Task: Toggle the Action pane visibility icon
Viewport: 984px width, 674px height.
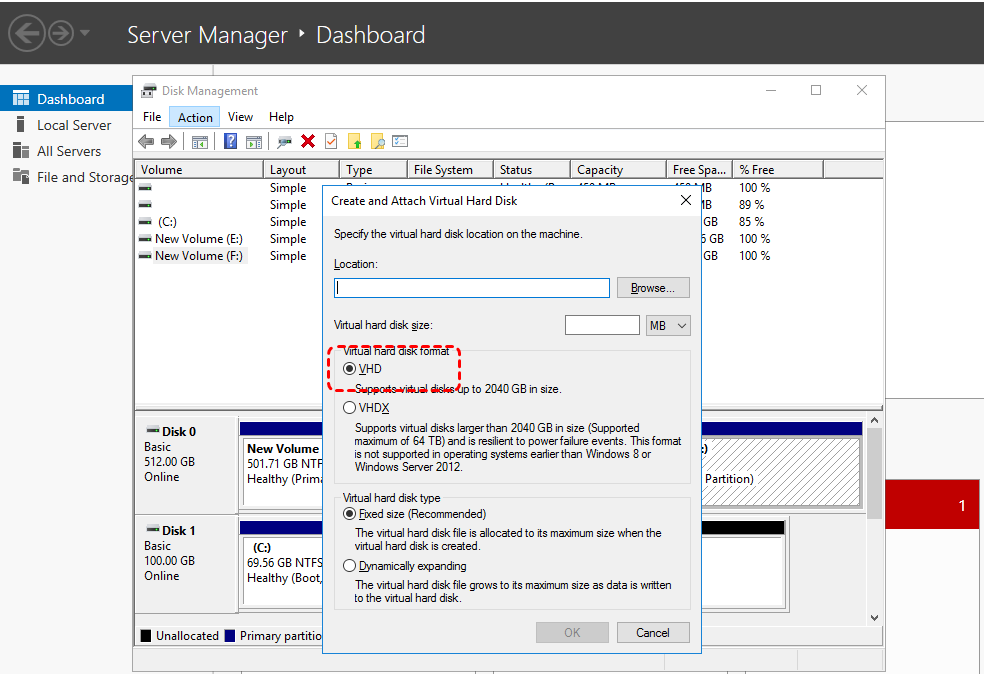Action: coord(253,140)
